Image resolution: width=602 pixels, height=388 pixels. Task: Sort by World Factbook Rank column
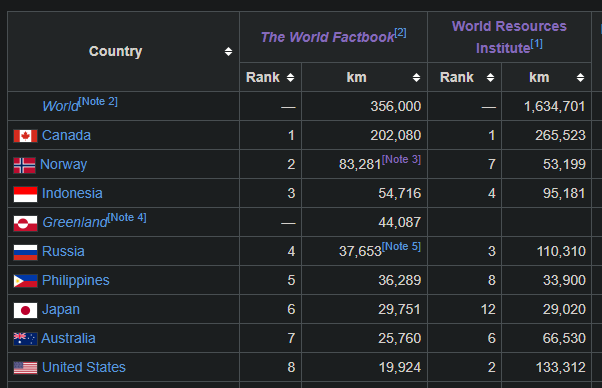(291, 78)
